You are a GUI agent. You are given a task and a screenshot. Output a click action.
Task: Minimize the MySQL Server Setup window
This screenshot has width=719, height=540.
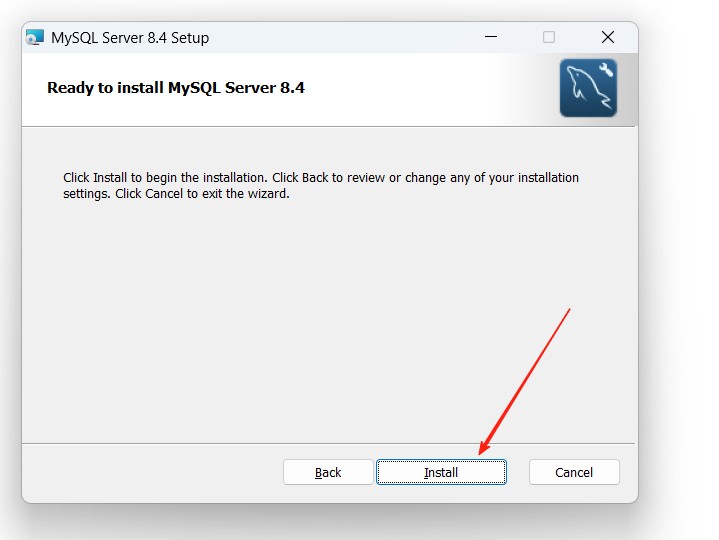pyautogui.click(x=491, y=37)
